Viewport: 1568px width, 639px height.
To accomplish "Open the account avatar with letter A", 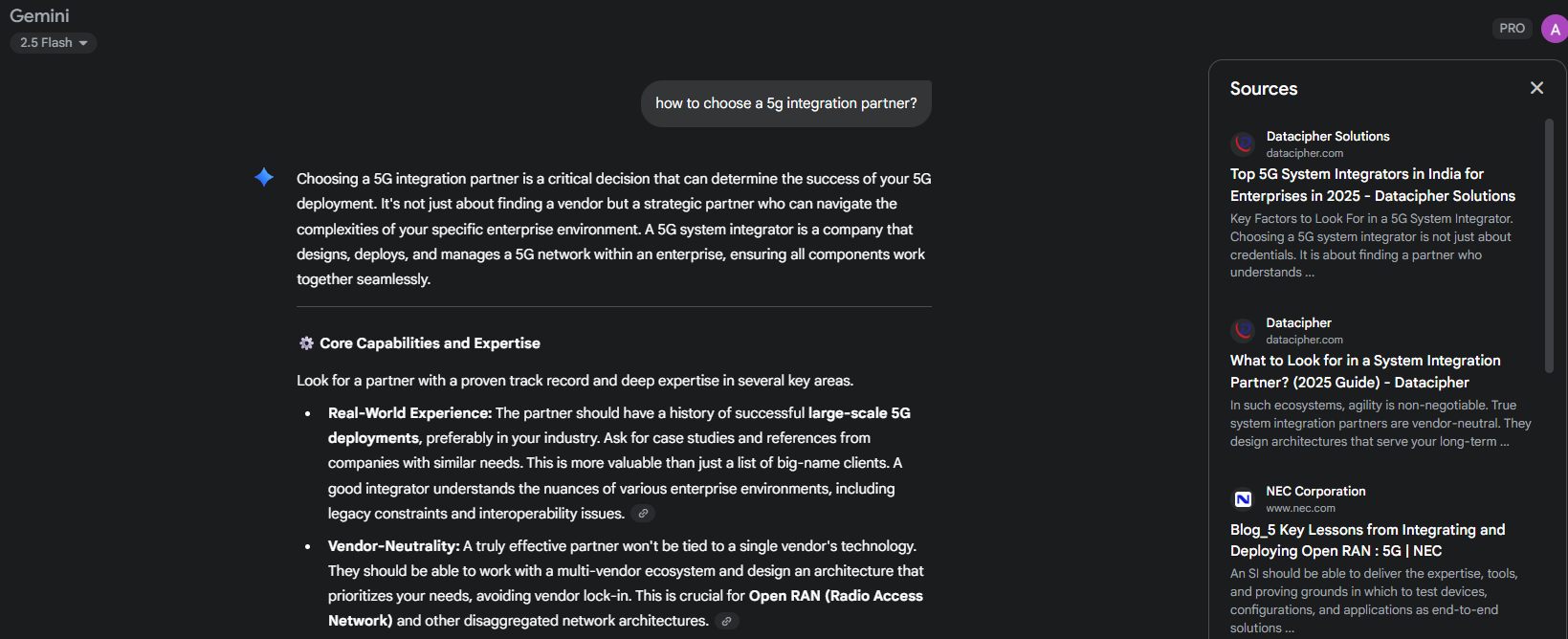I will click(x=1555, y=29).
